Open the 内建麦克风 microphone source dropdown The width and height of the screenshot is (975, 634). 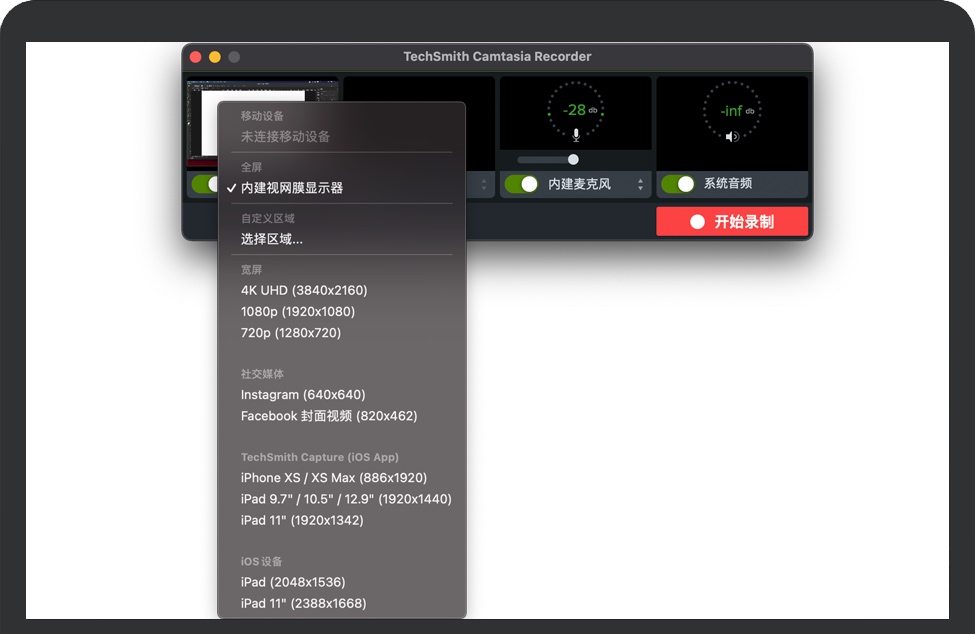click(x=640, y=184)
